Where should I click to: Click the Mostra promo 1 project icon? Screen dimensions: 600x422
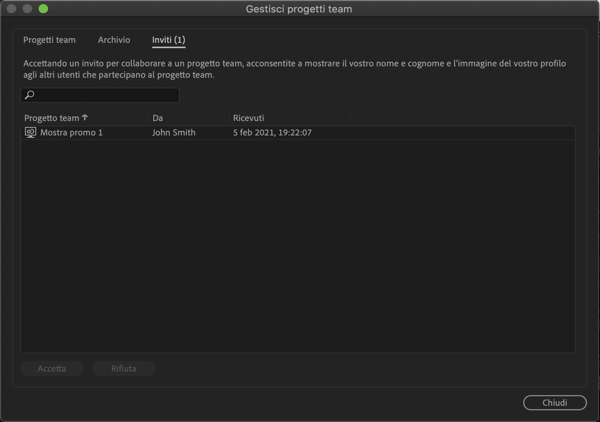point(30,132)
